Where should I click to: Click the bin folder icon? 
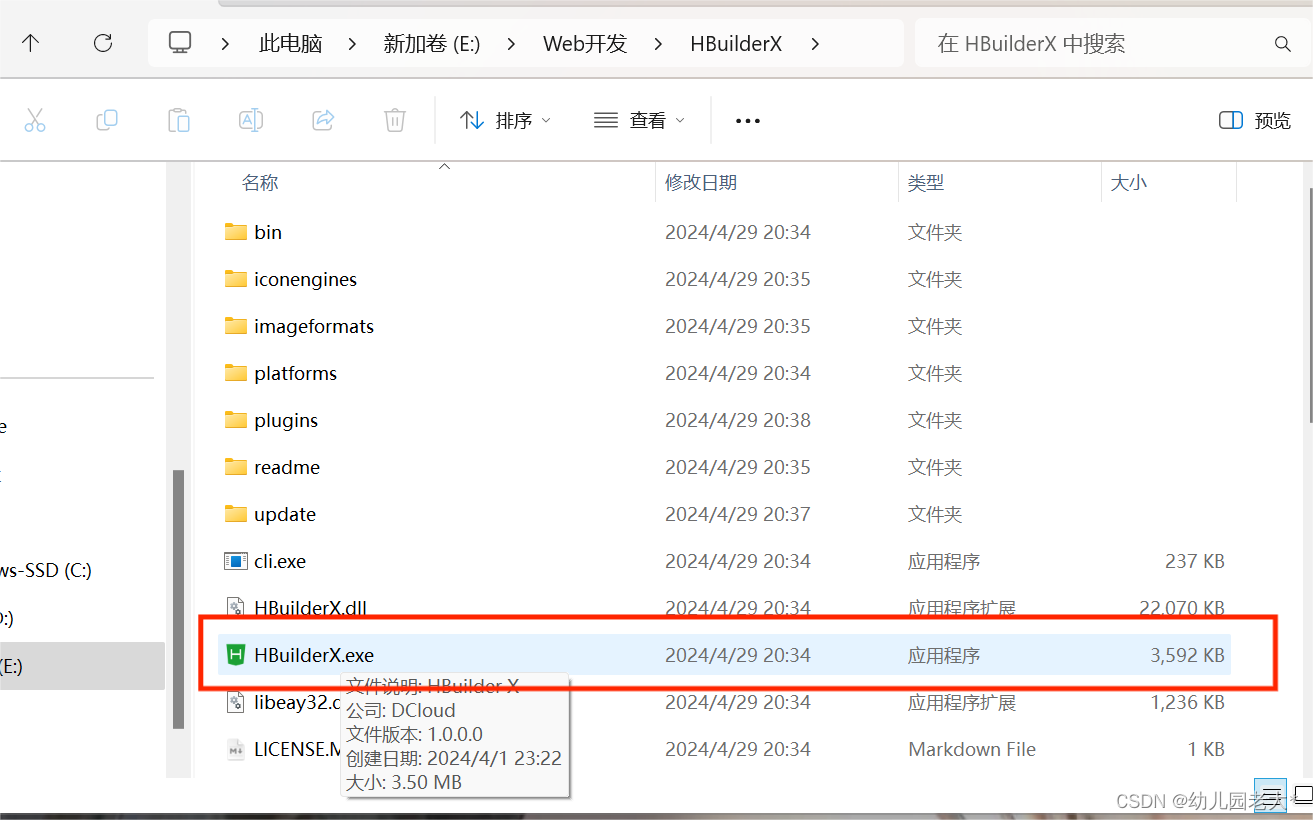236,232
